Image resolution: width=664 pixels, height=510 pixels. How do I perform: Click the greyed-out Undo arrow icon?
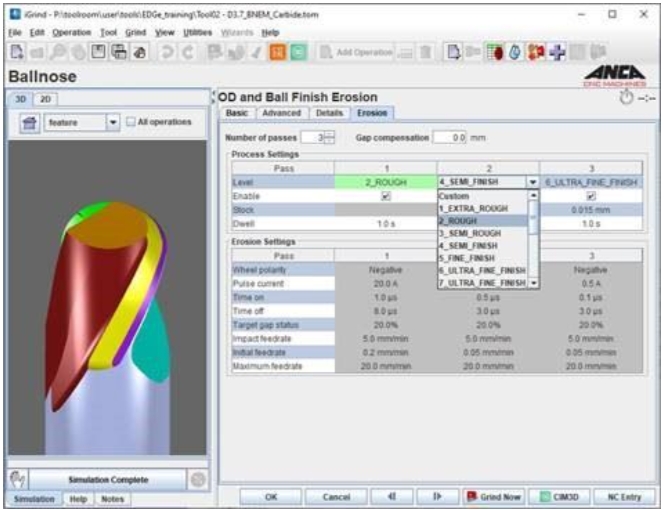tap(168, 52)
